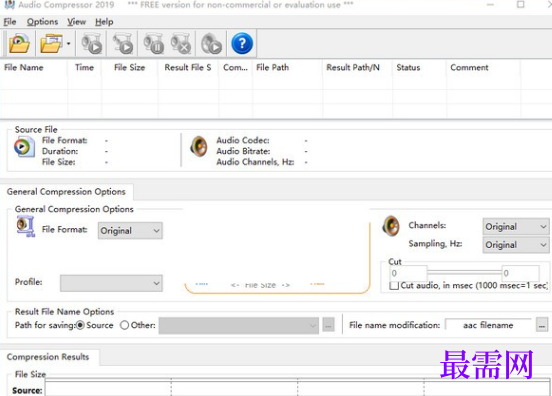The height and width of the screenshot is (396, 552).
Task: Click the Source file size bar
Action: click(297, 389)
